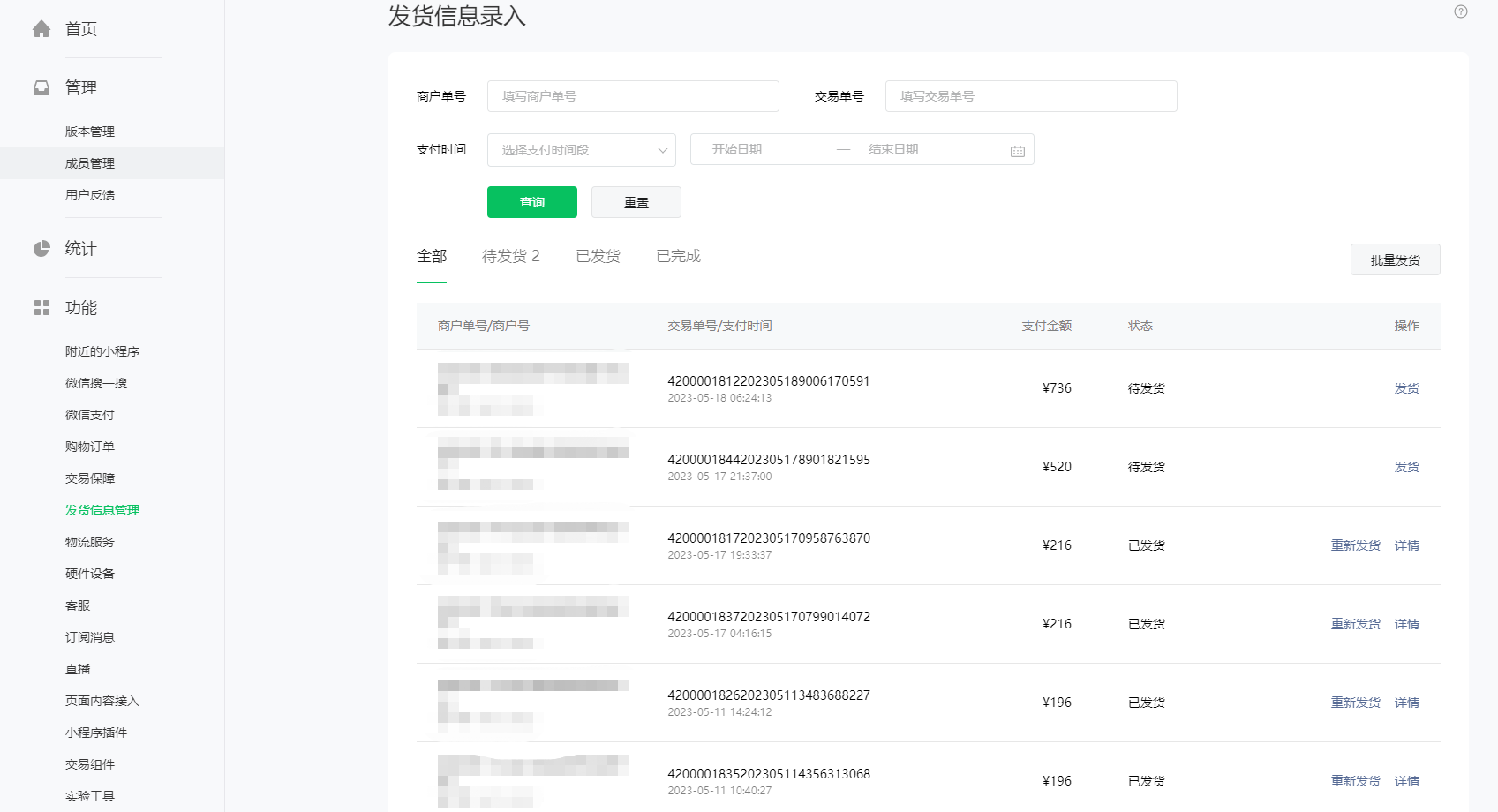Image resolution: width=1498 pixels, height=812 pixels.
Task: Open 详情 for order ending 6313068
Action: click(x=1407, y=781)
